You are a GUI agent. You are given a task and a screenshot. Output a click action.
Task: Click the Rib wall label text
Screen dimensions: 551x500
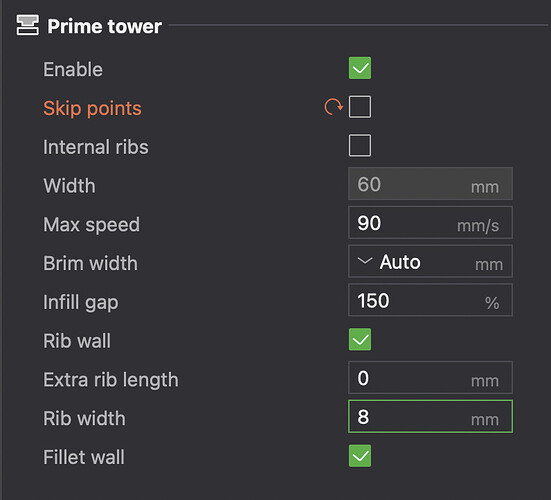pyautogui.click(x=77, y=341)
